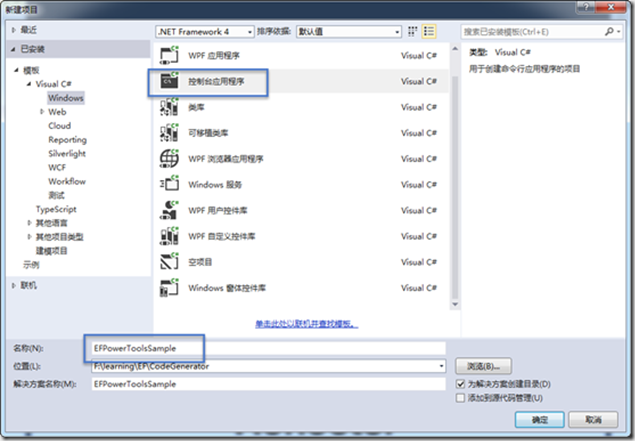The height and width of the screenshot is (441, 635).
Task: Click the 控制台应用程序 console icon
Action: click(x=169, y=81)
